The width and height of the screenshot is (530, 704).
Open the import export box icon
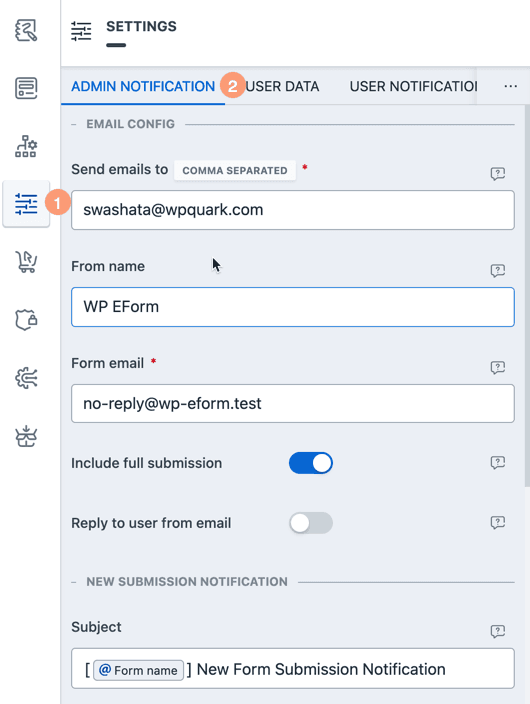(26, 436)
